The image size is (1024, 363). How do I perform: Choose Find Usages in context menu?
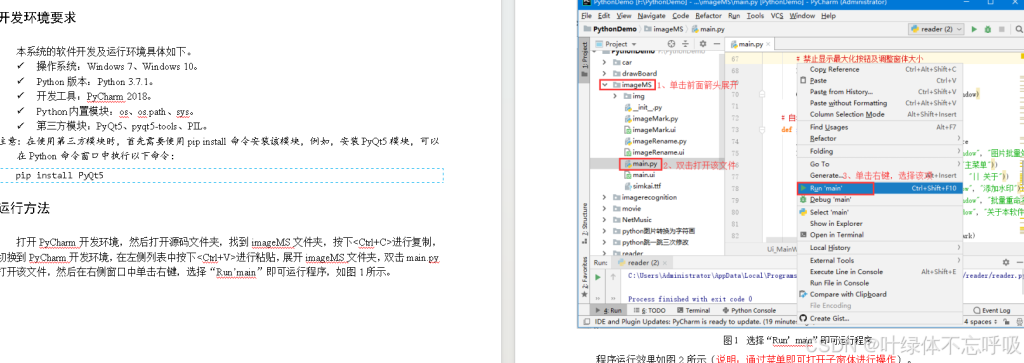coord(881,127)
